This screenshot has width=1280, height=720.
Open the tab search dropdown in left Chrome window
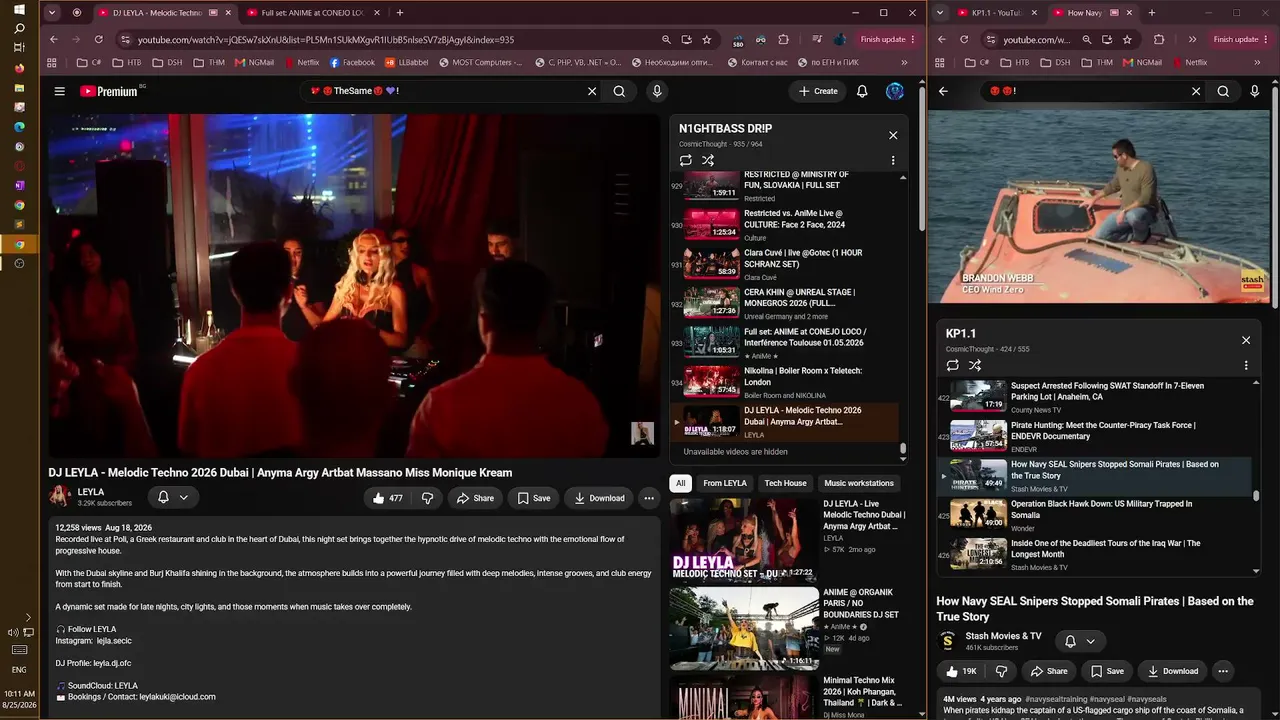[x=52, y=13]
